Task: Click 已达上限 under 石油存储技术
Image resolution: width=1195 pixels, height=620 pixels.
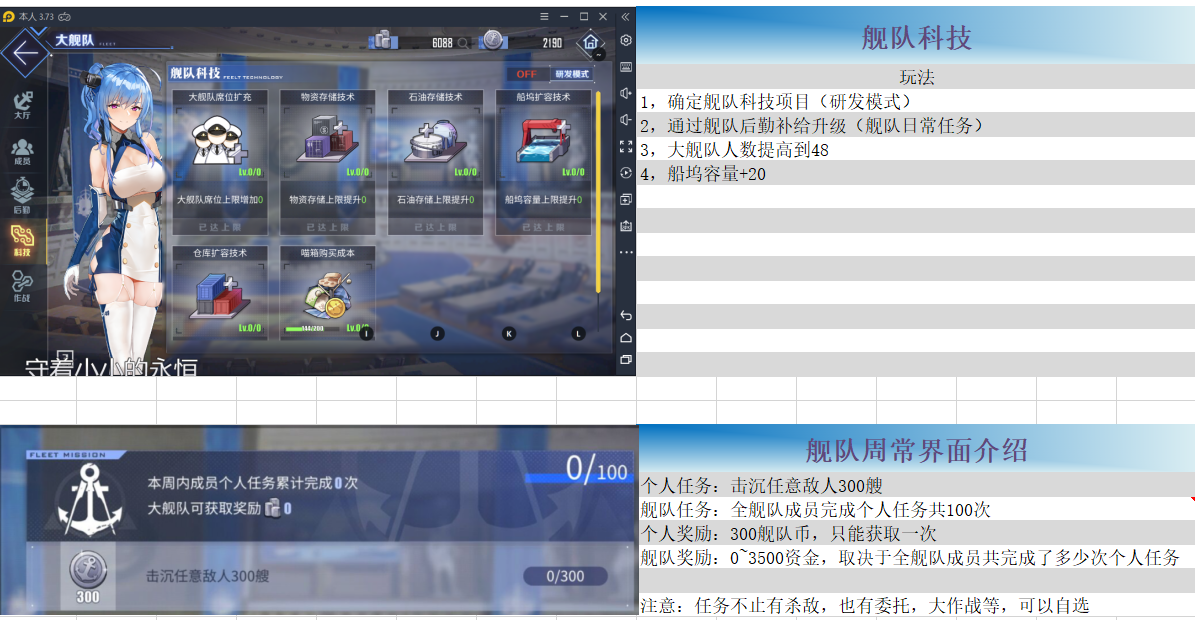Action: tap(435, 227)
